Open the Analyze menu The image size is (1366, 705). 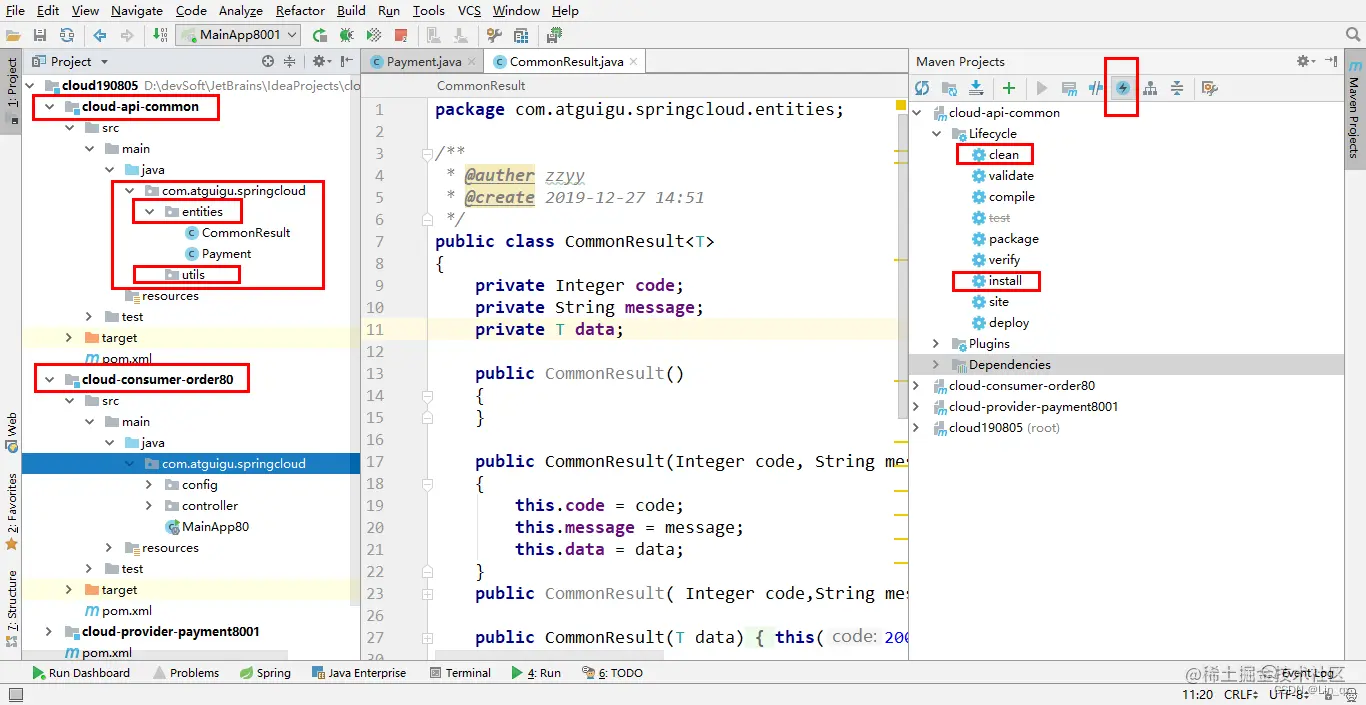point(240,10)
